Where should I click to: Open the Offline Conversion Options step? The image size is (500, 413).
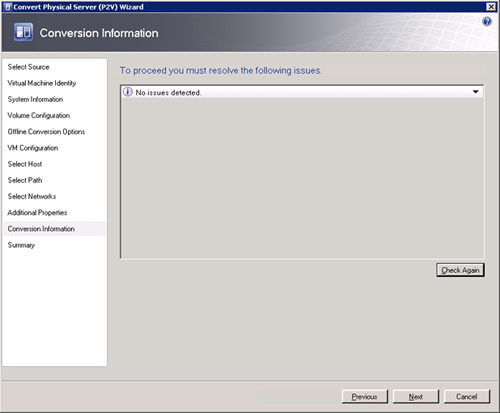(x=46, y=132)
